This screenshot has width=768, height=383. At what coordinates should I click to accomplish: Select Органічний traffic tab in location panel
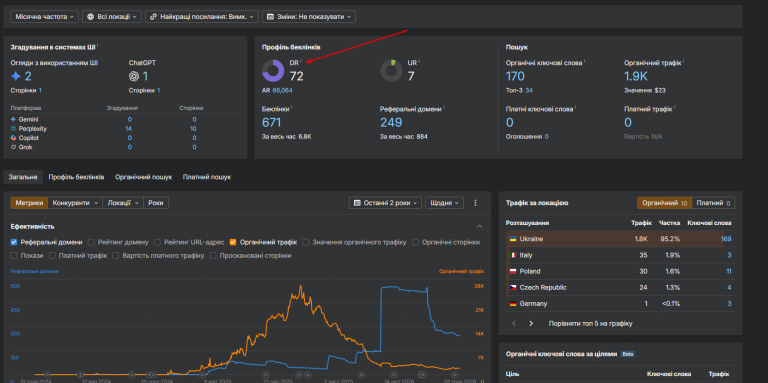pyautogui.click(x=664, y=203)
